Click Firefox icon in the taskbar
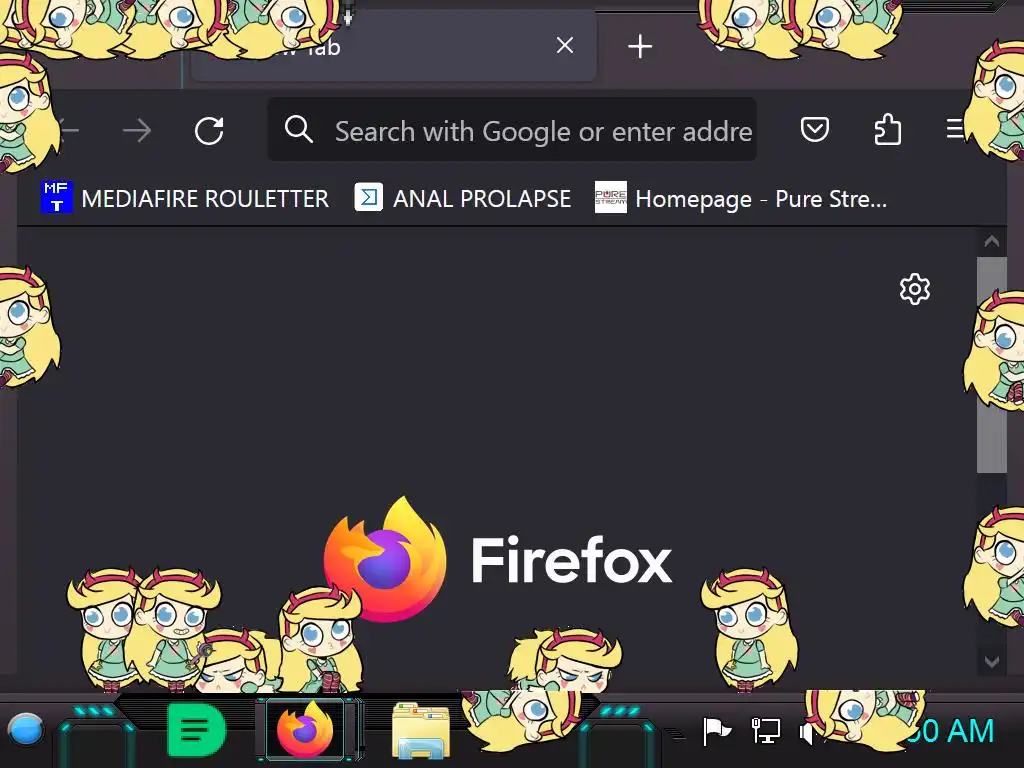The width and height of the screenshot is (1024, 768). click(305, 729)
